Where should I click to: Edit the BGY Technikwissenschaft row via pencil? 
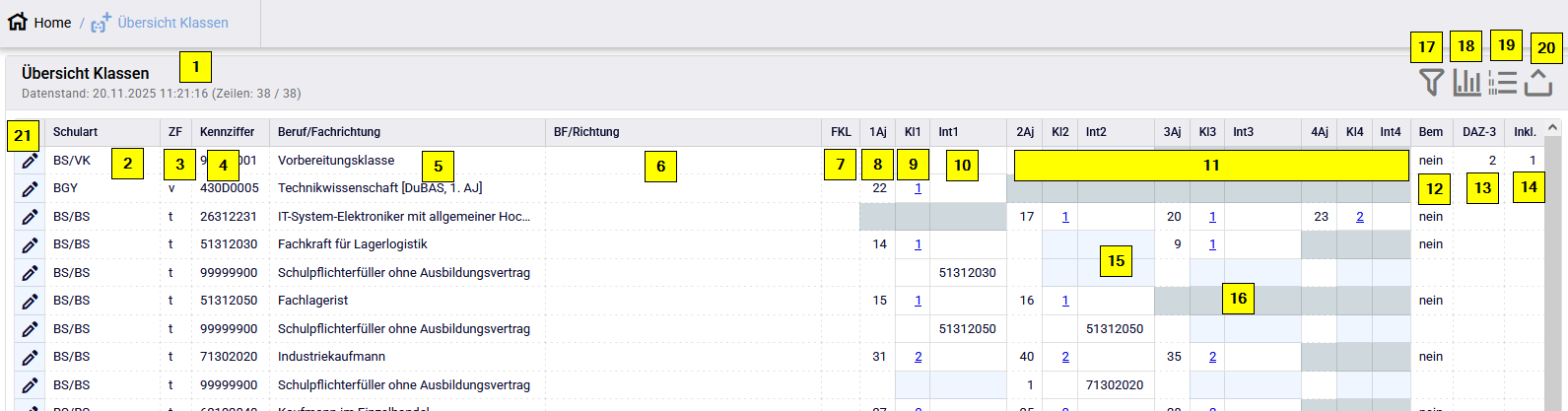point(30,188)
